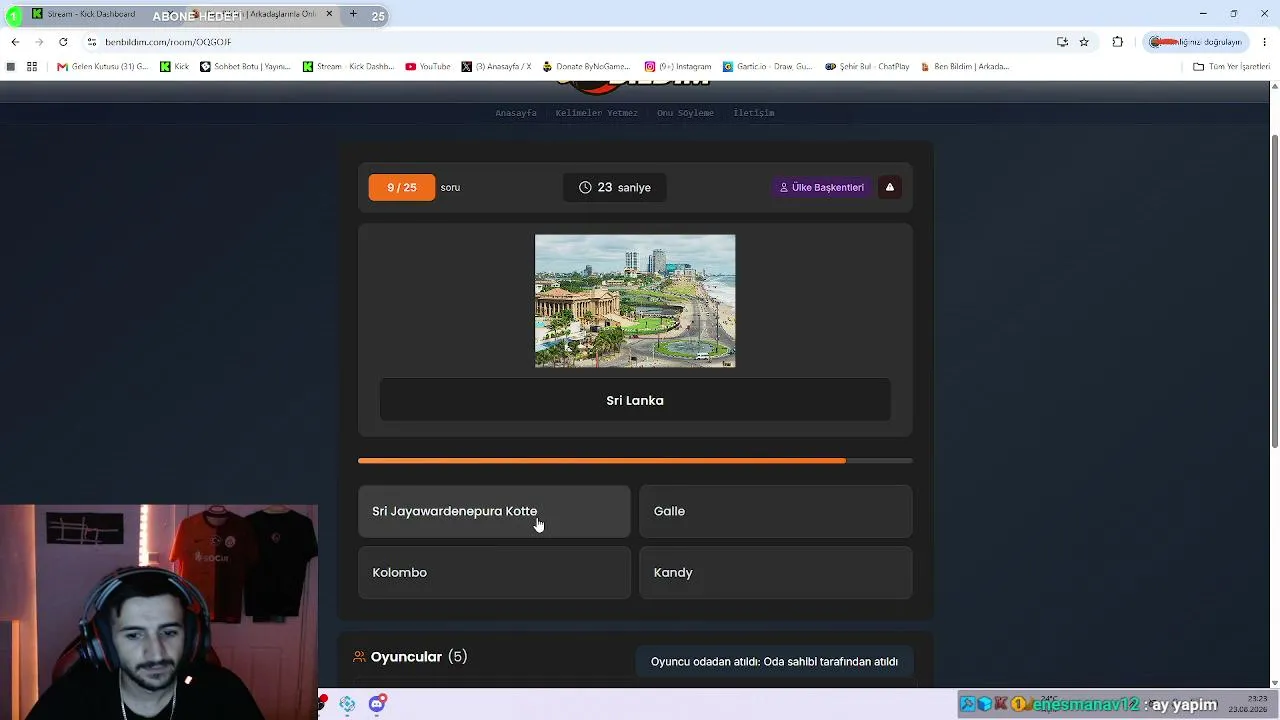Choose answer Kandy

(776, 573)
